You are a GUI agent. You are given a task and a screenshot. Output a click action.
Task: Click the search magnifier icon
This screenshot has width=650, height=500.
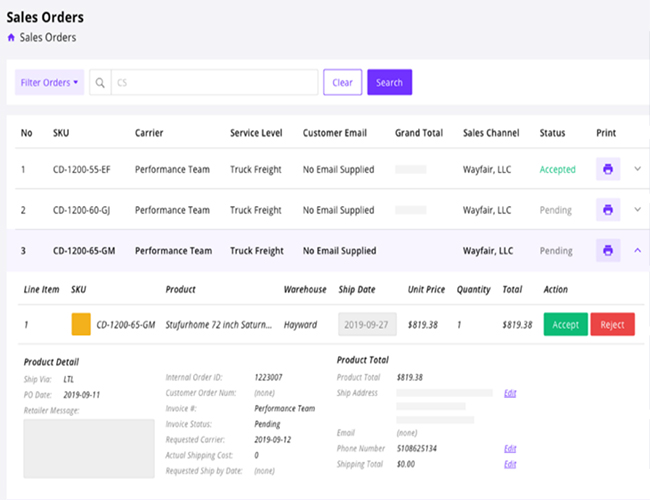click(x=100, y=83)
